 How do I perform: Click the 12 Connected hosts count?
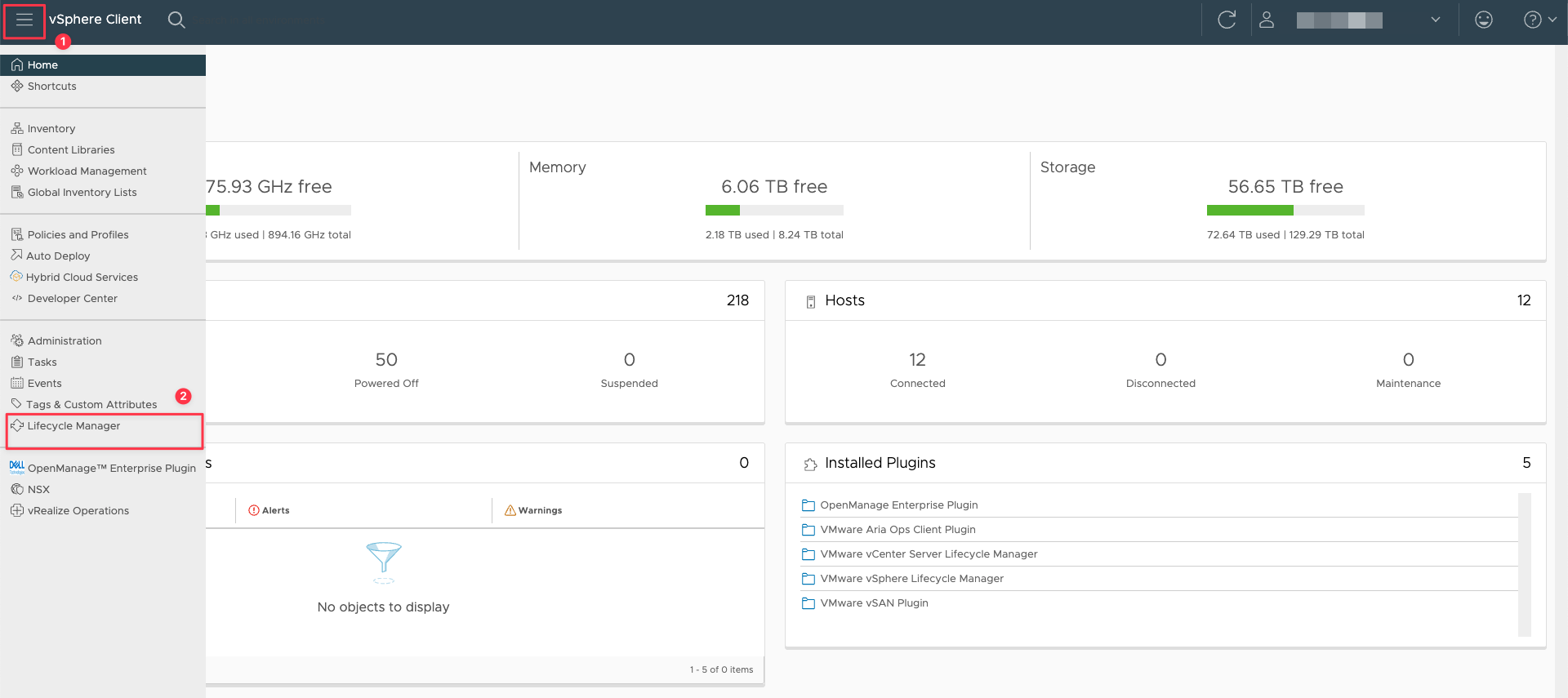click(918, 360)
